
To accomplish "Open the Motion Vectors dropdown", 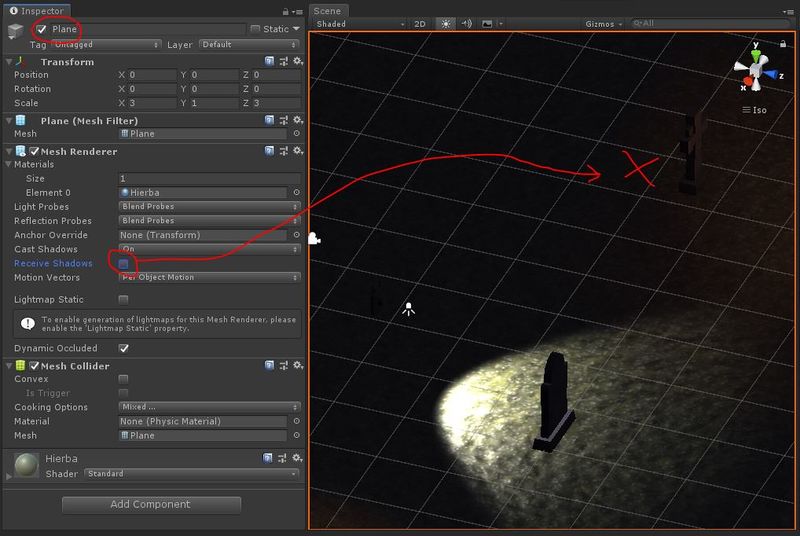I will (x=209, y=277).
